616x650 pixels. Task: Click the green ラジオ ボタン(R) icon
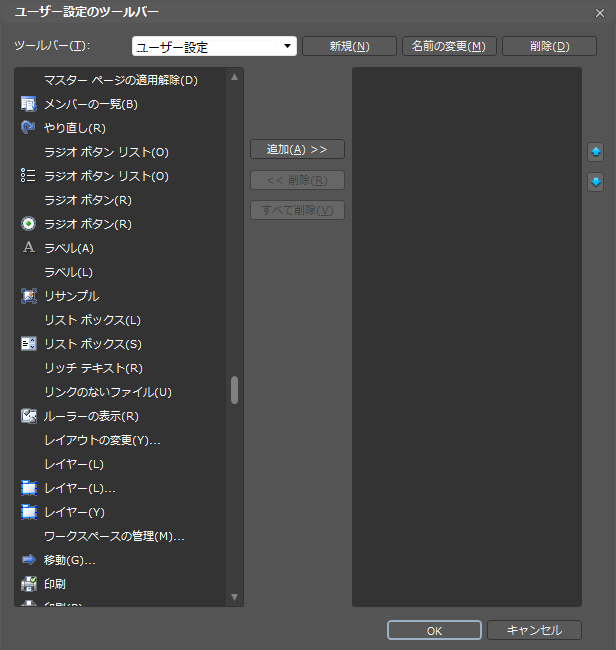click(29, 224)
